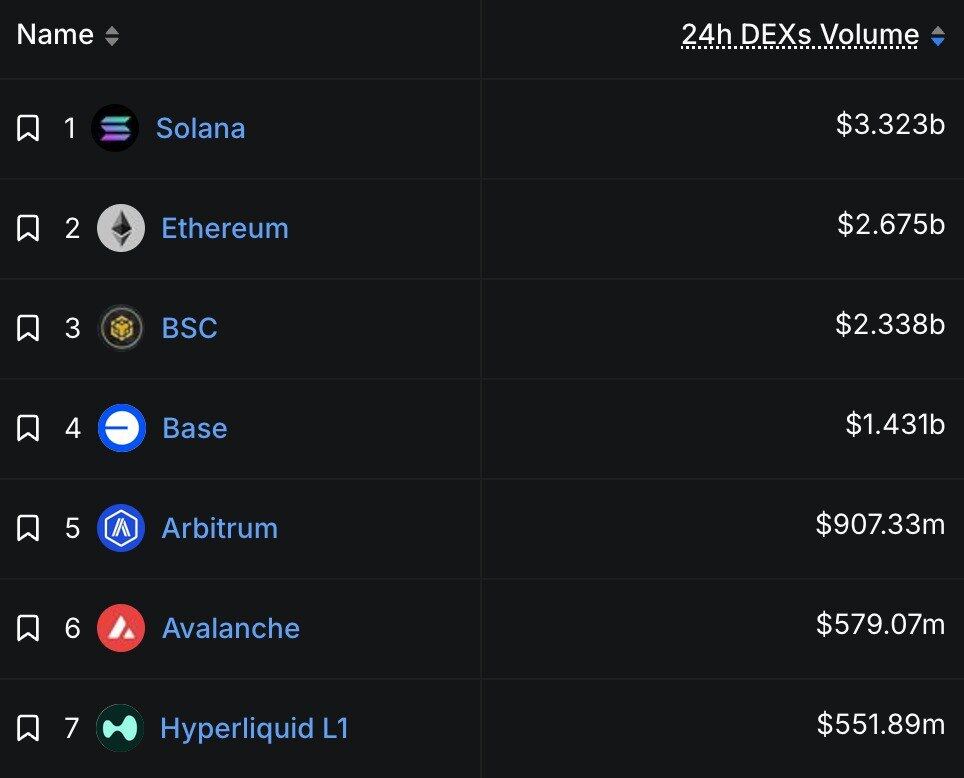Click the 24h DEXs Volume column header
964x778 pixels.
point(800,35)
